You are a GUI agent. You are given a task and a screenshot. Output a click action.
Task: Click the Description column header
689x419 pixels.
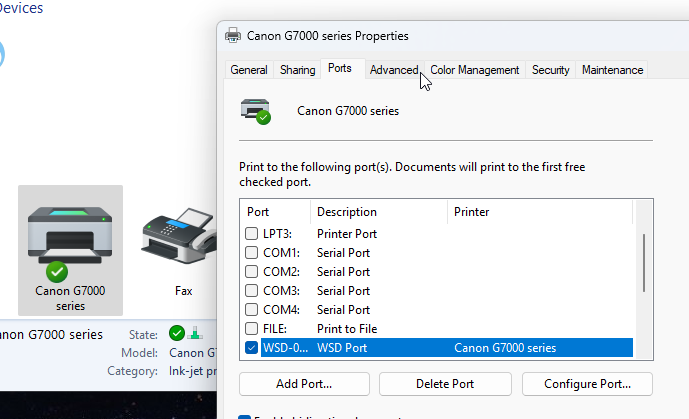[x=379, y=212]
